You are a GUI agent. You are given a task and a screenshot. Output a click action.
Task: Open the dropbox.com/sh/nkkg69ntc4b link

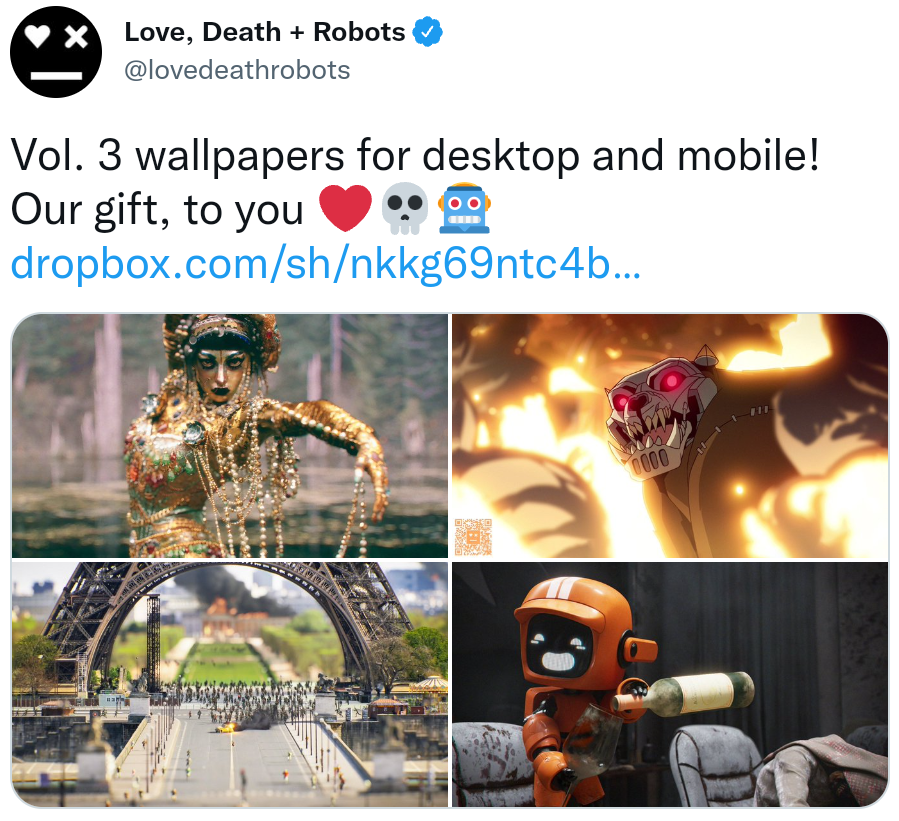[x=325, y=264]
